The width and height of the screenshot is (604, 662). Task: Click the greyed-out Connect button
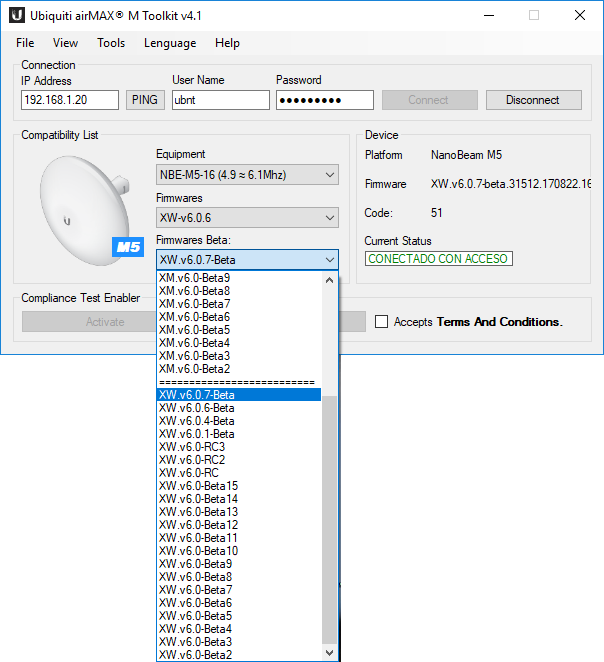tap(430, 100)
